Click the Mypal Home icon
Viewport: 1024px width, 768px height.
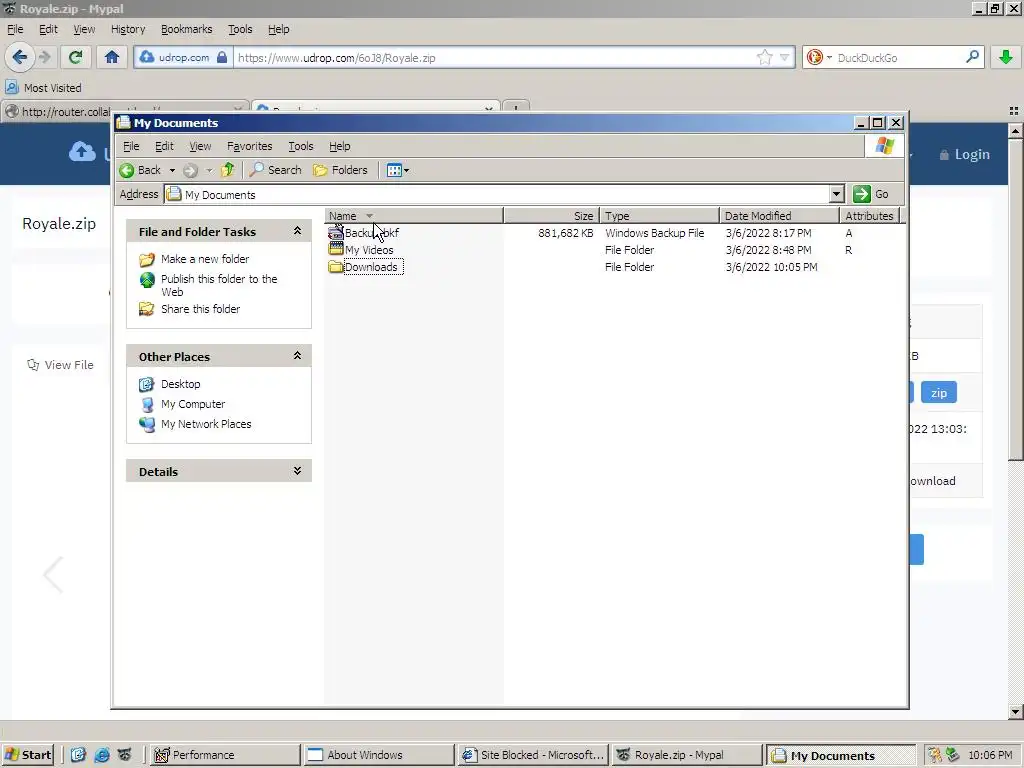(112, 57)
